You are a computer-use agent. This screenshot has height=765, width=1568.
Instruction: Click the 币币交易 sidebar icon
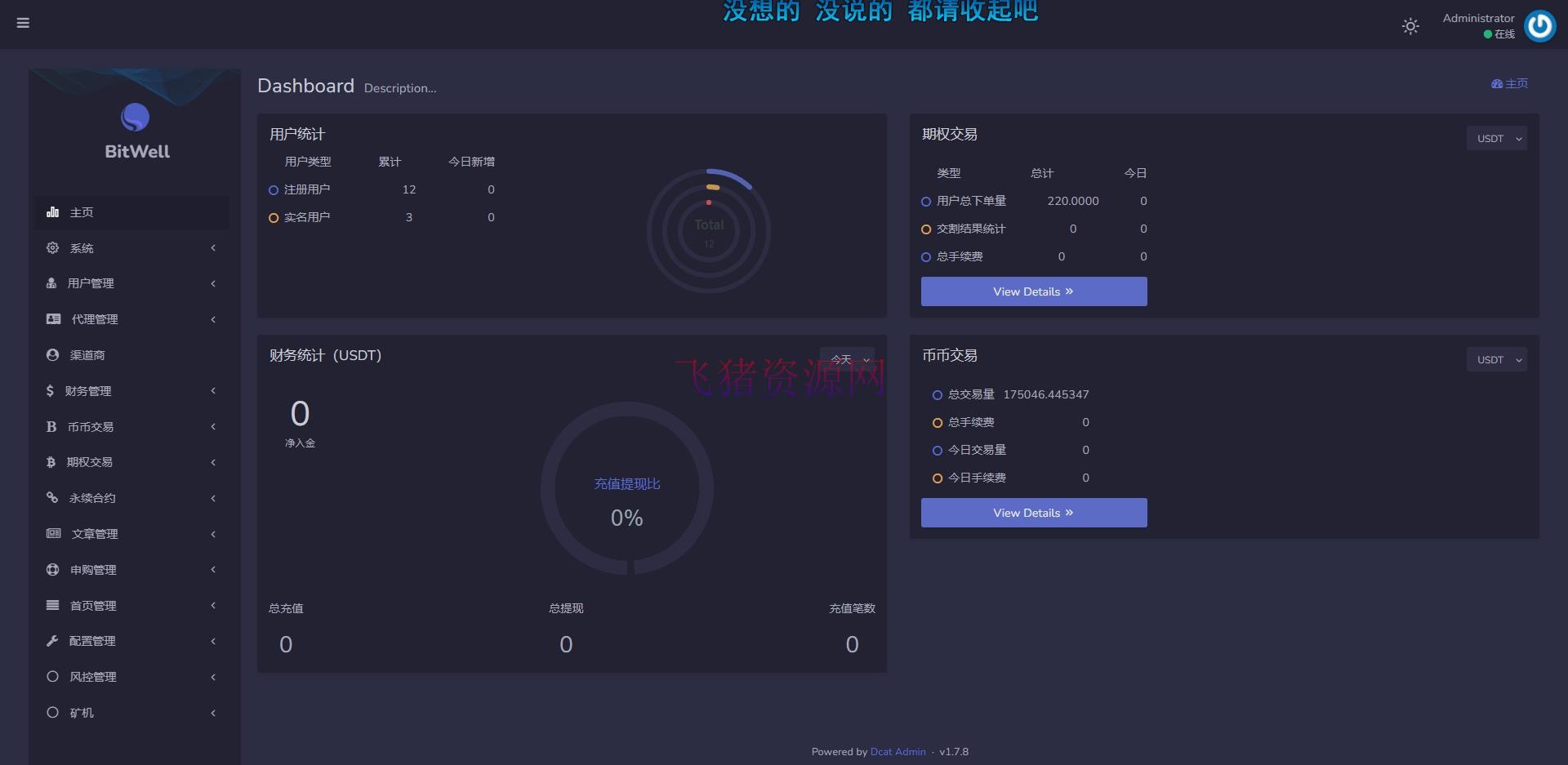click(51, 426)
